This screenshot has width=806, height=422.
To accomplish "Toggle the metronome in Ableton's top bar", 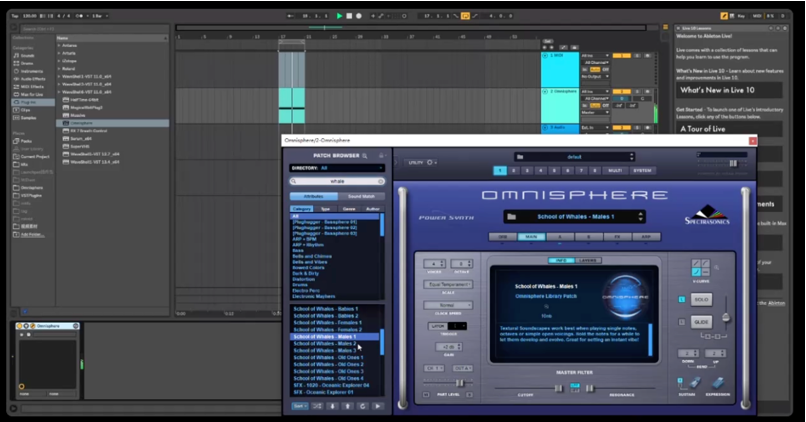I will pos(80,16).
